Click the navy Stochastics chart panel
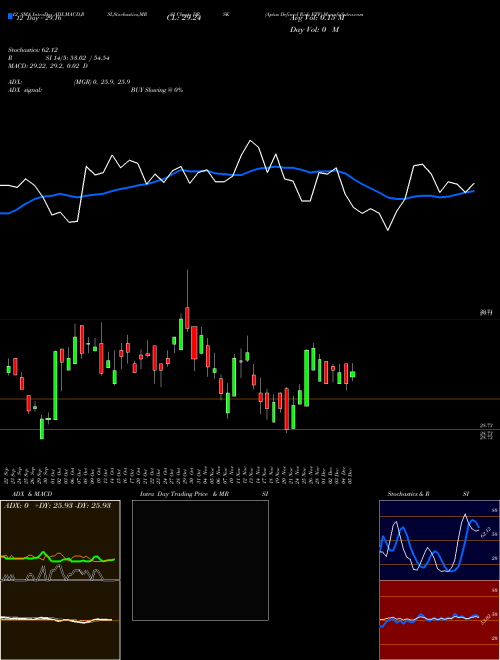This screenshot has width=500, height=660. coord(439,540)
